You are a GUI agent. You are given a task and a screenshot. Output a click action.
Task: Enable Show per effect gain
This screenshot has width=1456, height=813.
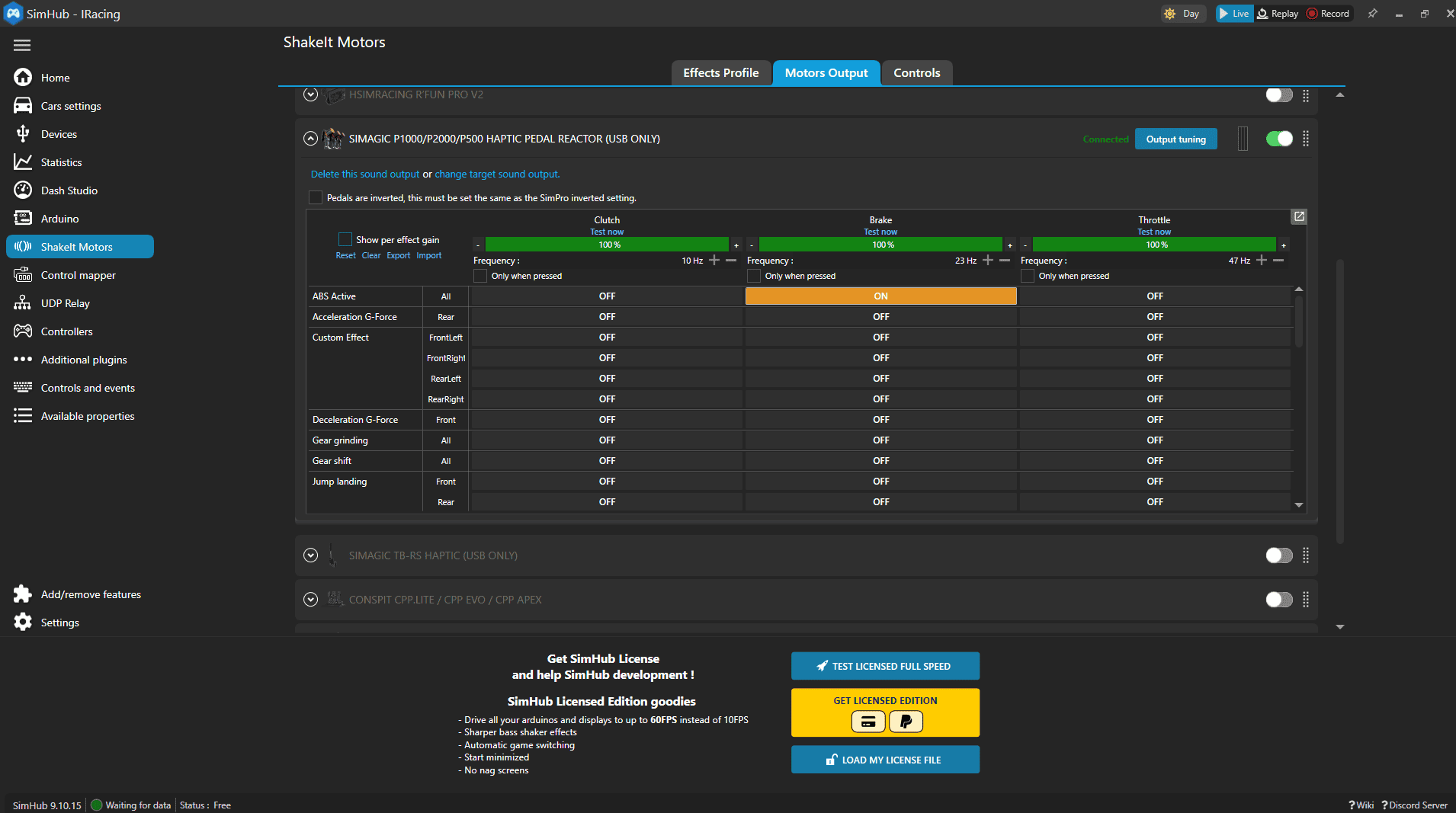coord(345,238)
